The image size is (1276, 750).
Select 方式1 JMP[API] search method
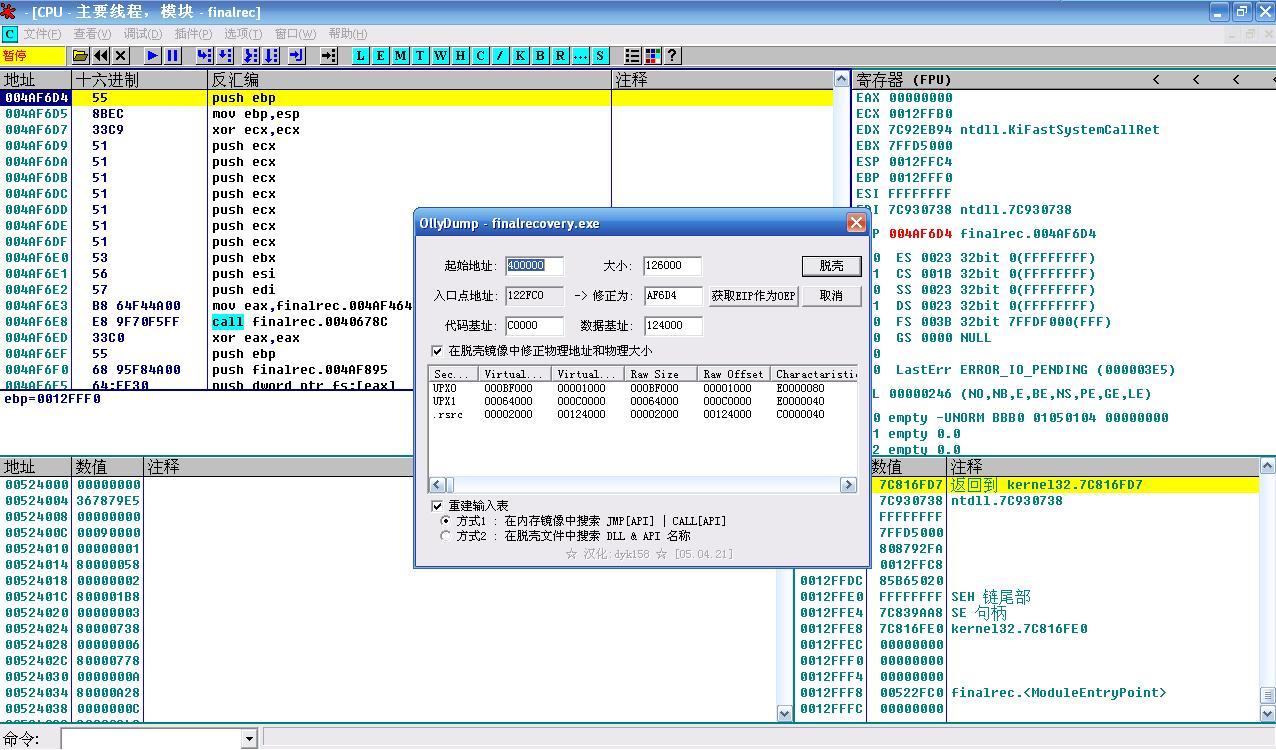[446, 521]
